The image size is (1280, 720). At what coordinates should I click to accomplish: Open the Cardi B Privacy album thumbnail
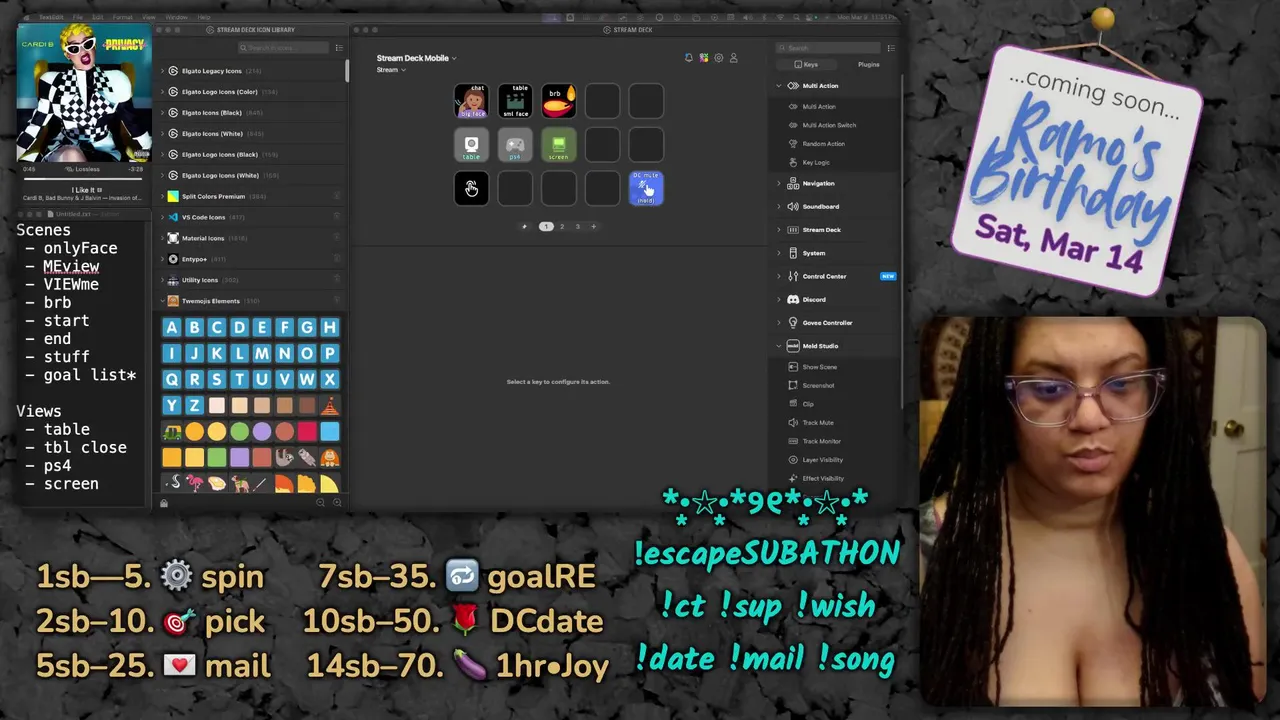point(85,93)
